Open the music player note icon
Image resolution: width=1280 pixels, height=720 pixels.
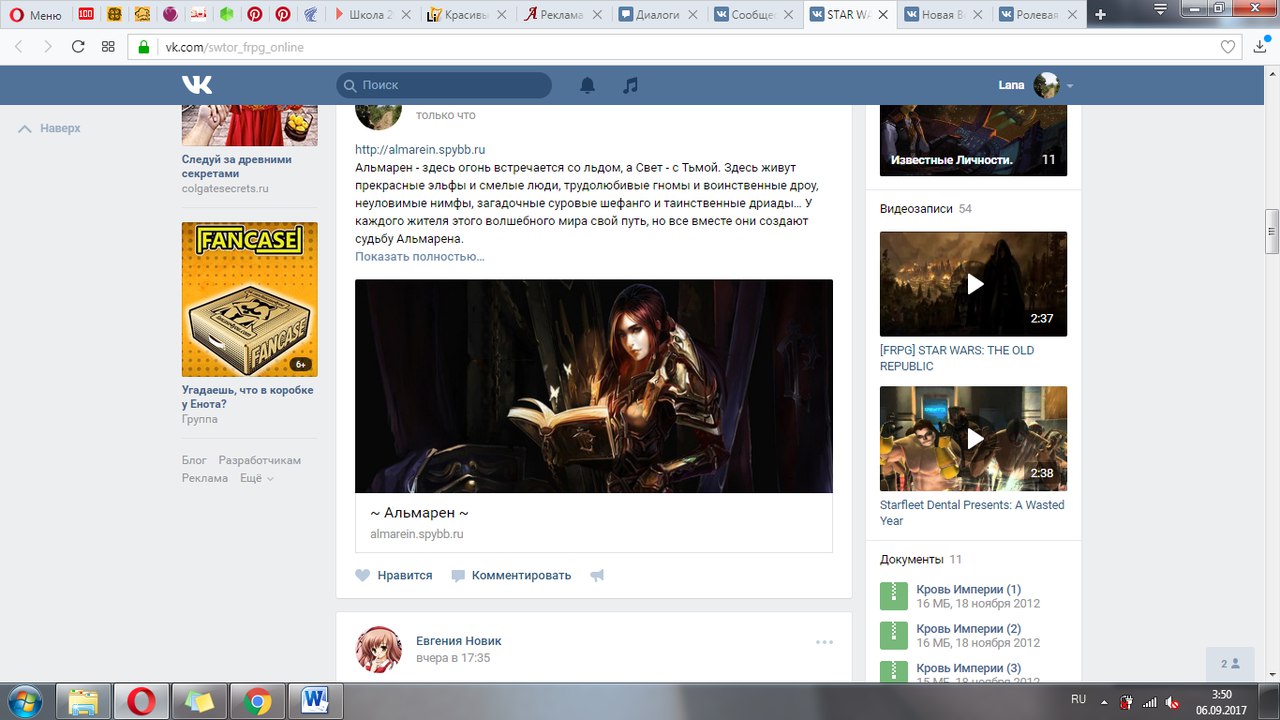click(x=630, y=86)
